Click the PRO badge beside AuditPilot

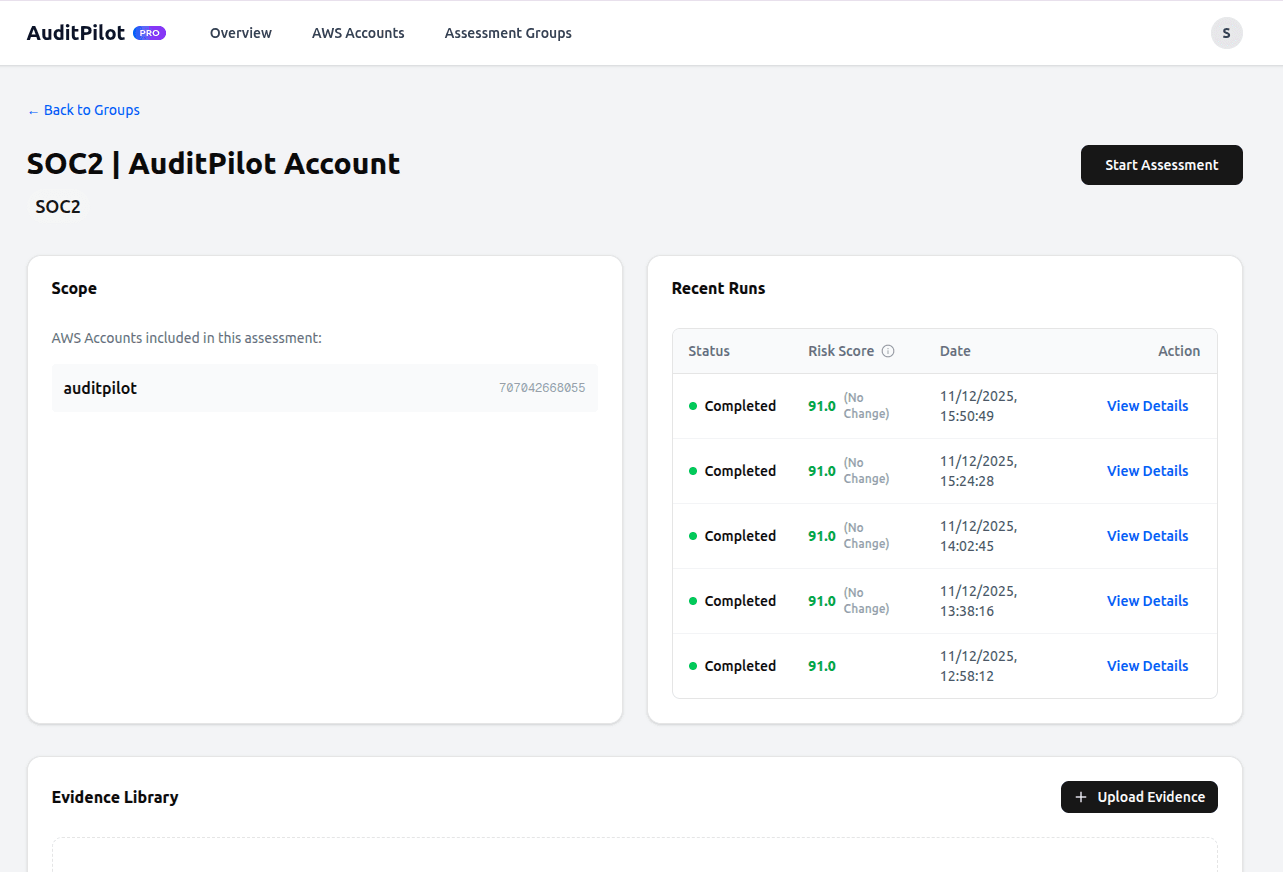[149, 33]
